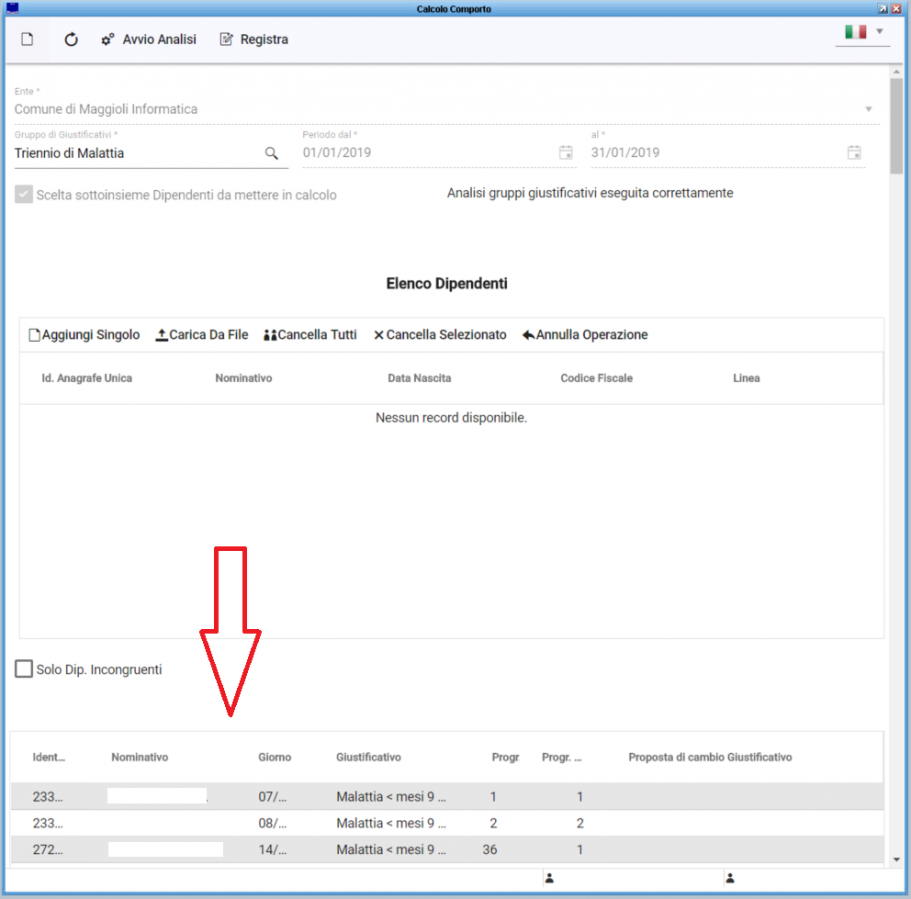Click the vertical scrollbar thumb

tap(896, 126)
